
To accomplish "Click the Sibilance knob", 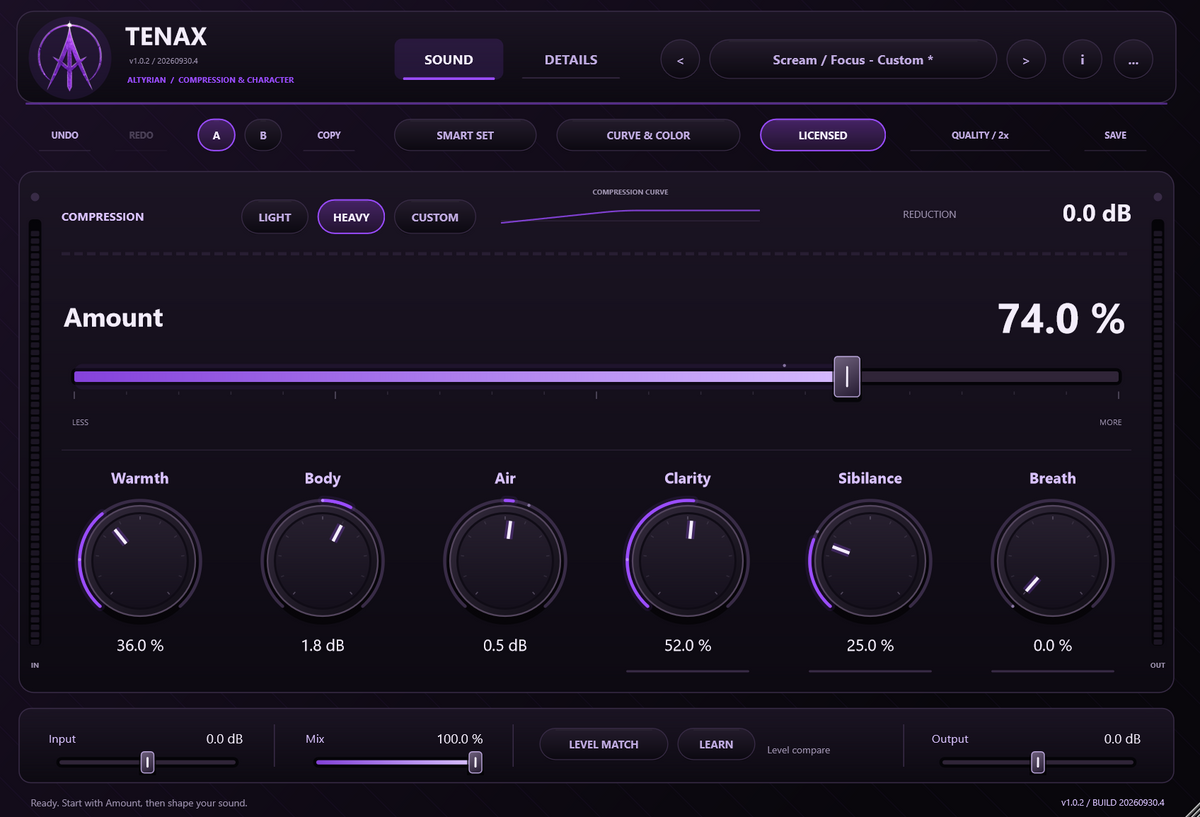I will (x=870, y=558).
